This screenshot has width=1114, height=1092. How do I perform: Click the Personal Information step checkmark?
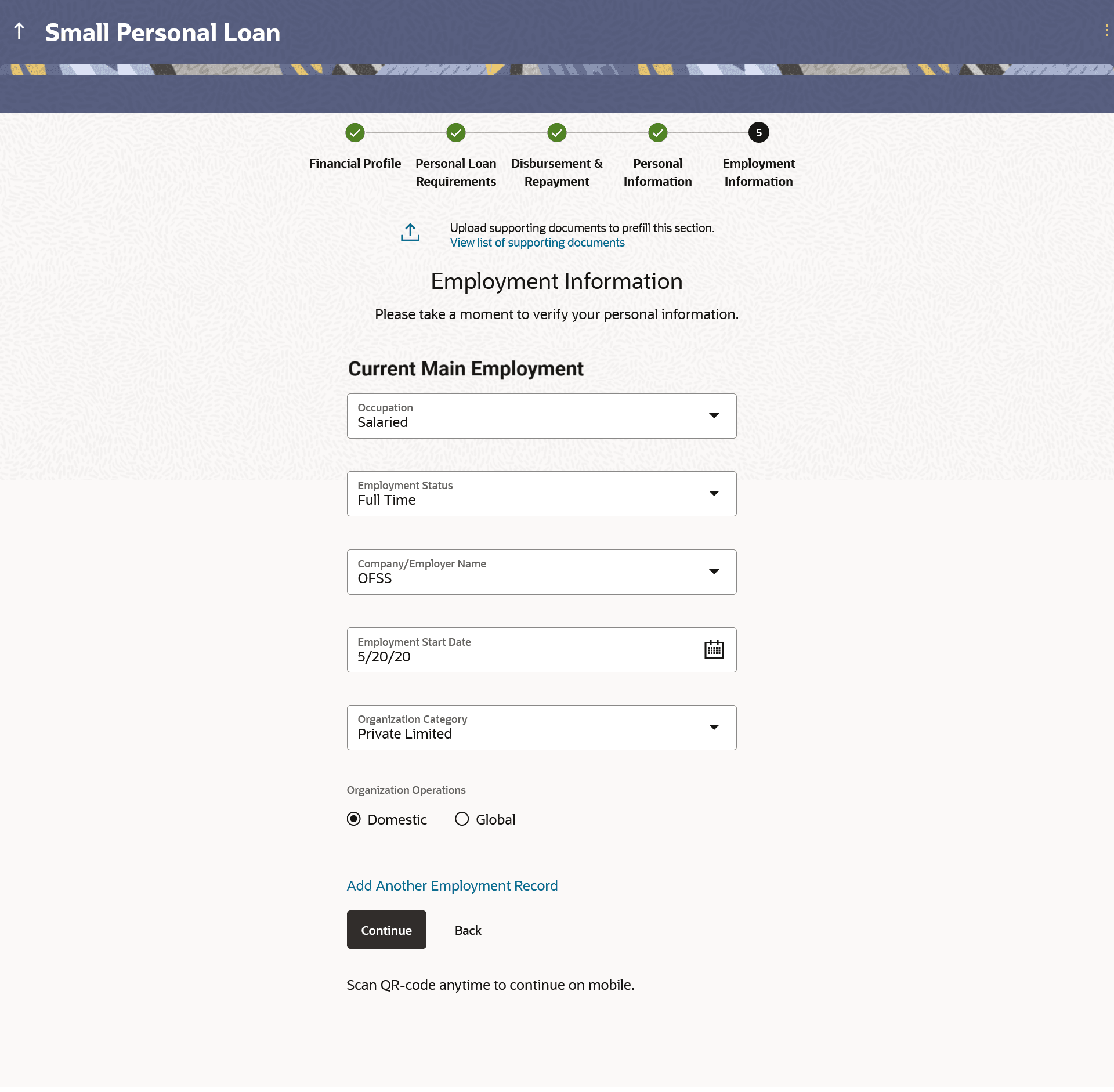click(x=657, y=133)
